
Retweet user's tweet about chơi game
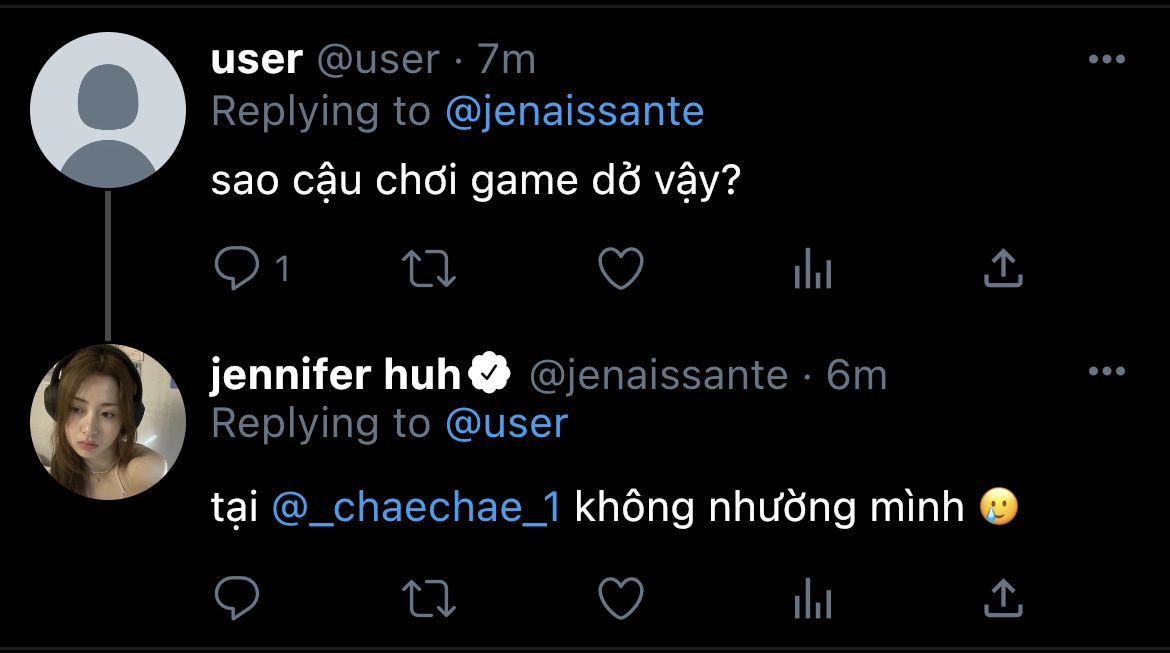tap(428, 269)
